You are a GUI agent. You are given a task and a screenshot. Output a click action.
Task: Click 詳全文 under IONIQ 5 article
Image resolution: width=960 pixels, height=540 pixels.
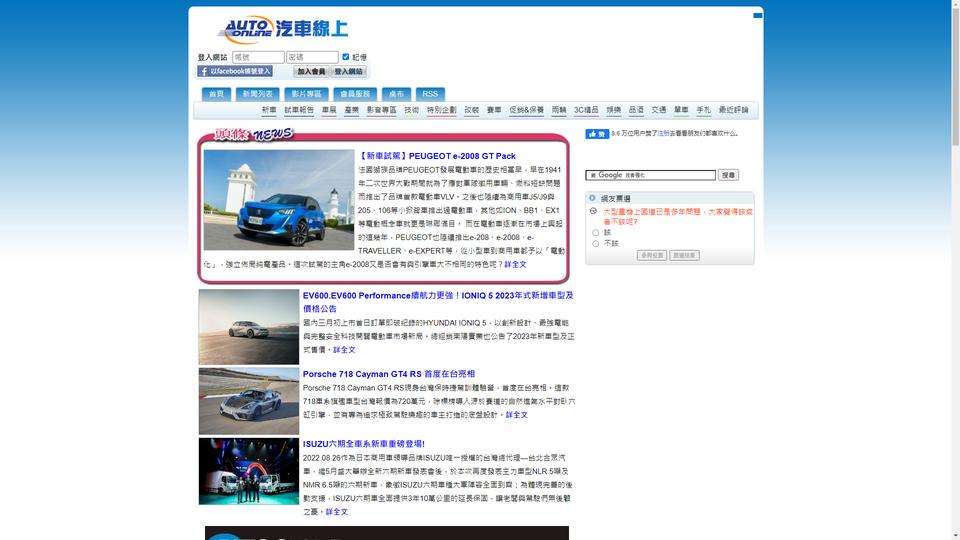344,350
